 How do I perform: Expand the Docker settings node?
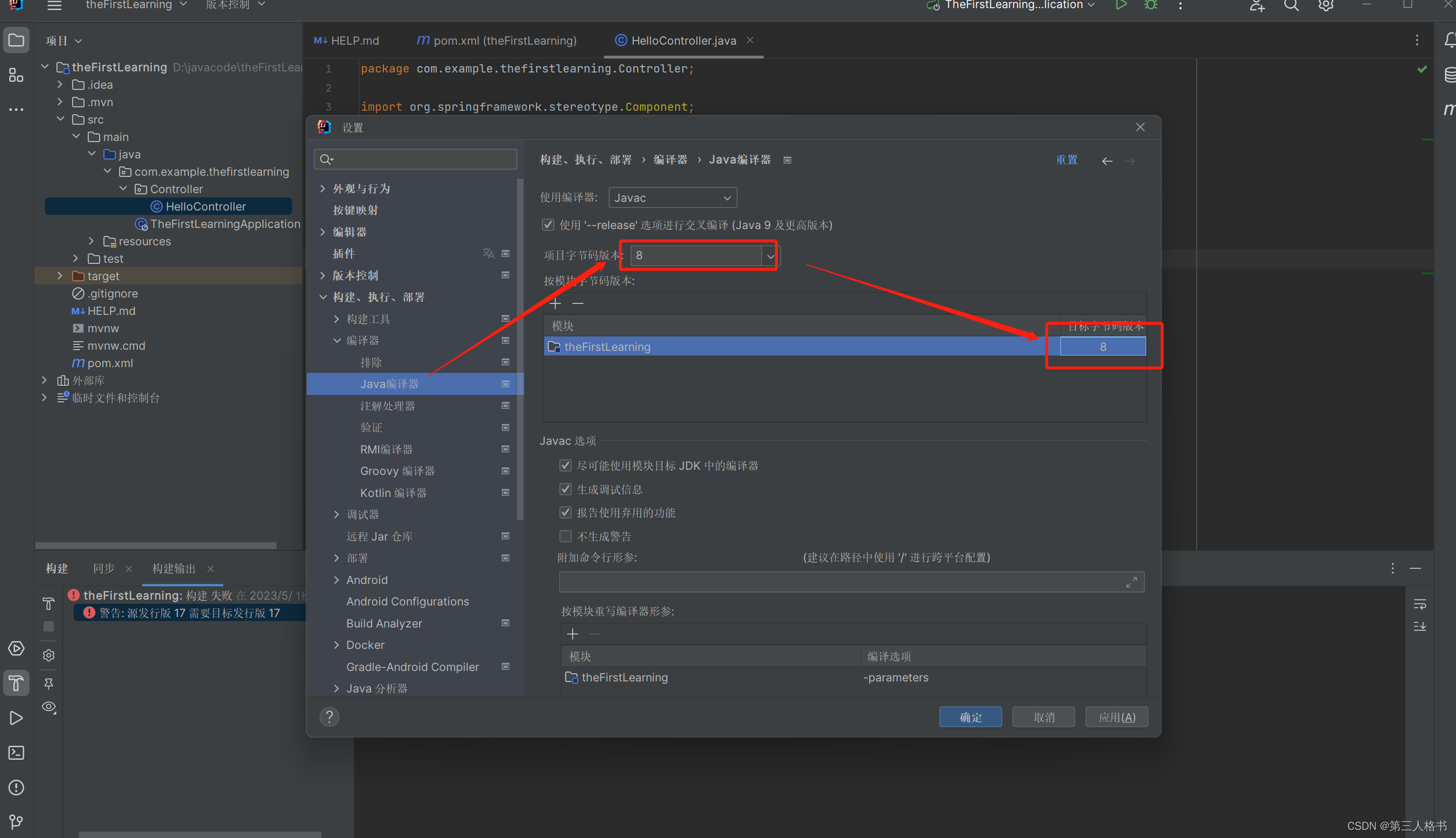coord(337,645)
